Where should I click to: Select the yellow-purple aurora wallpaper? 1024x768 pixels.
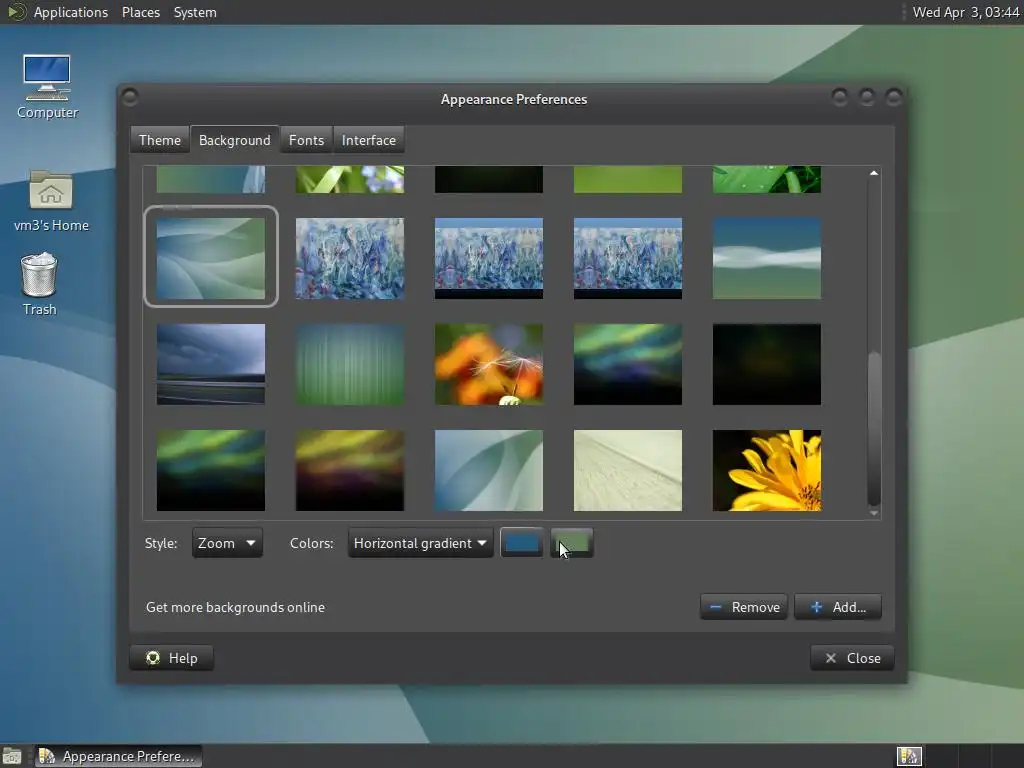[350, 470]
